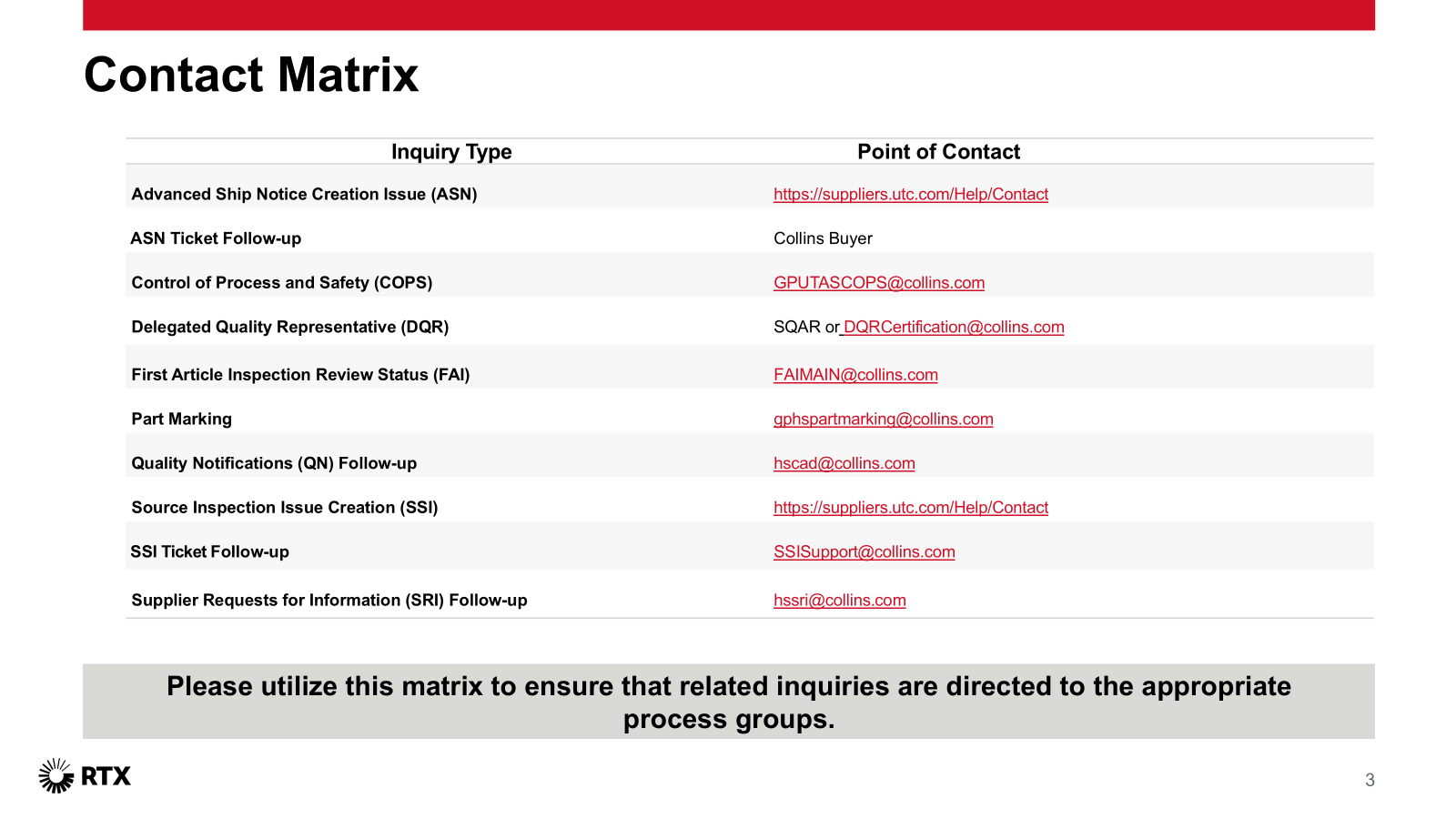Click the RTX logo in the footer
The width and height of the screenshot is (1456, 819).
point(85,776)
